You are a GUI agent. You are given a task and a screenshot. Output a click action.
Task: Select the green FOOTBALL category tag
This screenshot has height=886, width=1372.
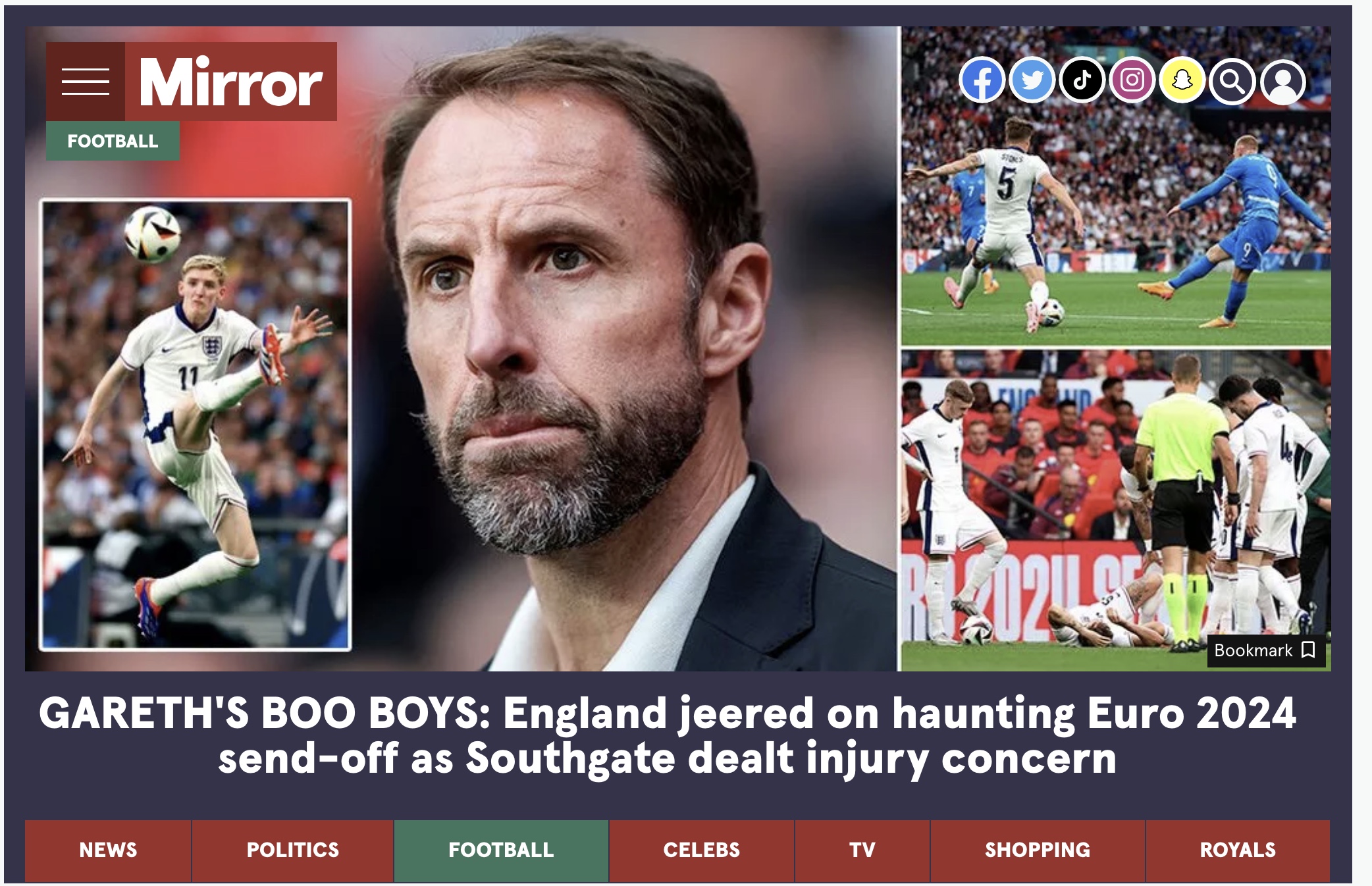[x=113, y=141]
